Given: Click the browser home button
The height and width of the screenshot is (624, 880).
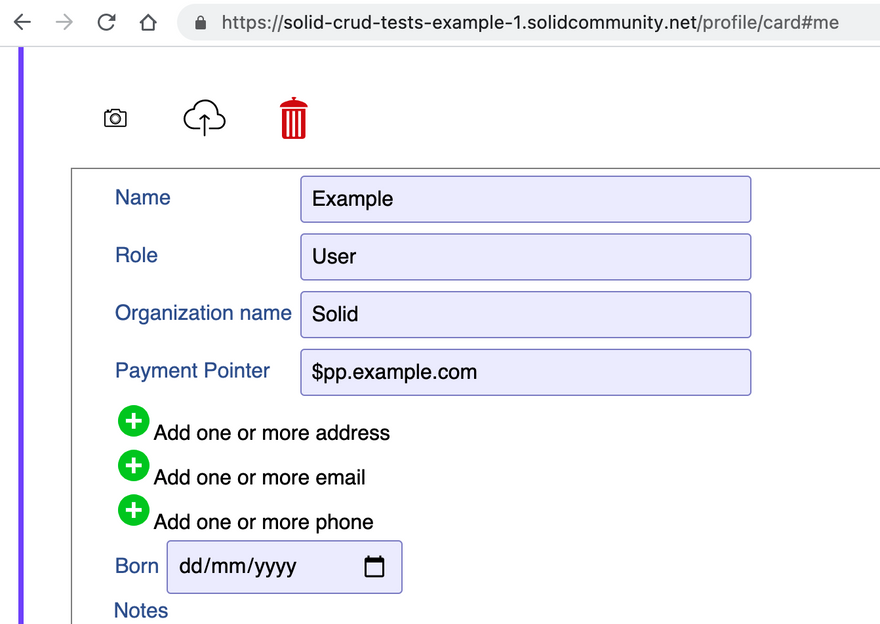Looking at the screenshot, I should tap(148, 22).
